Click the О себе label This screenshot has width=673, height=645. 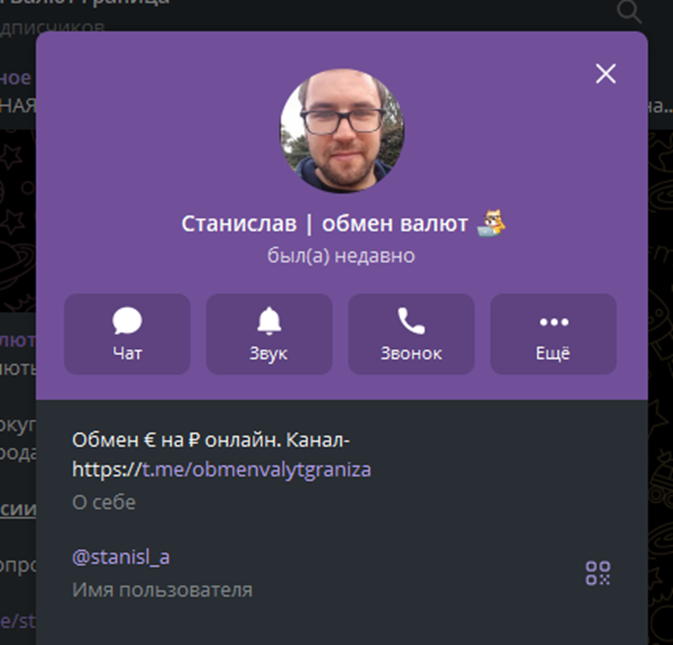(x=104, y=502)
